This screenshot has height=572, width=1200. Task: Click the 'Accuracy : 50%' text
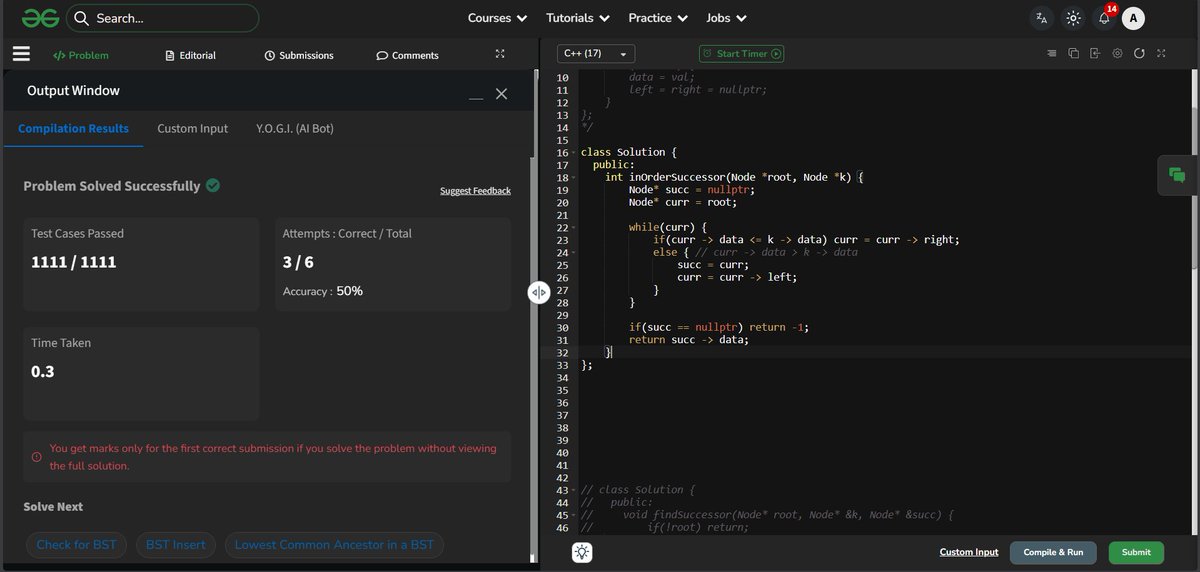(x=323, y=291)
